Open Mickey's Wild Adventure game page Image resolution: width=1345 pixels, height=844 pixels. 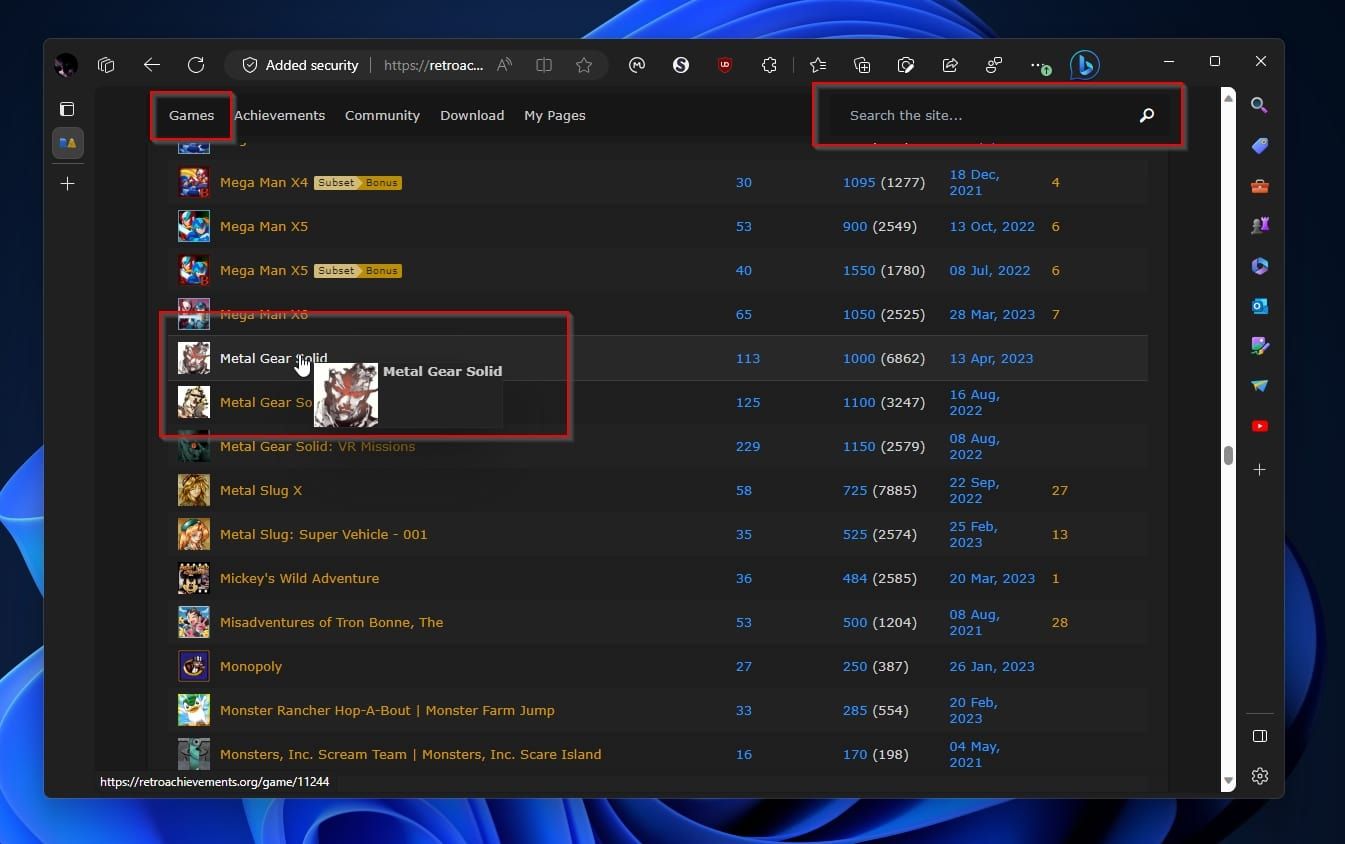(x=299, y=578)
